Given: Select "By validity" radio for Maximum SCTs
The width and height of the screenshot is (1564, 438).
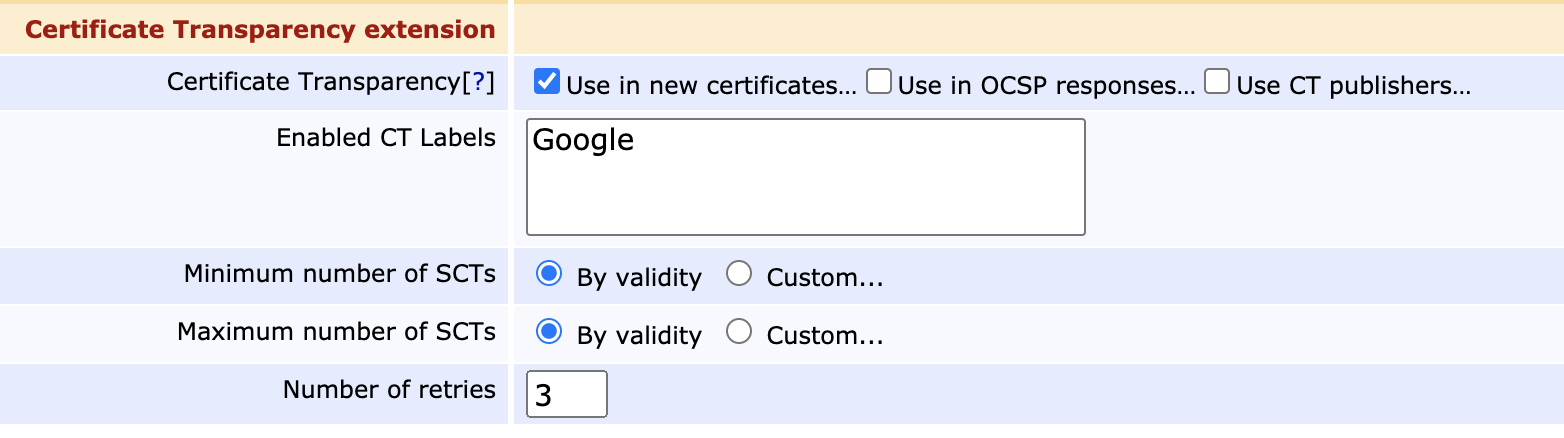Looking at the screenshot, I should pos(548,332).
